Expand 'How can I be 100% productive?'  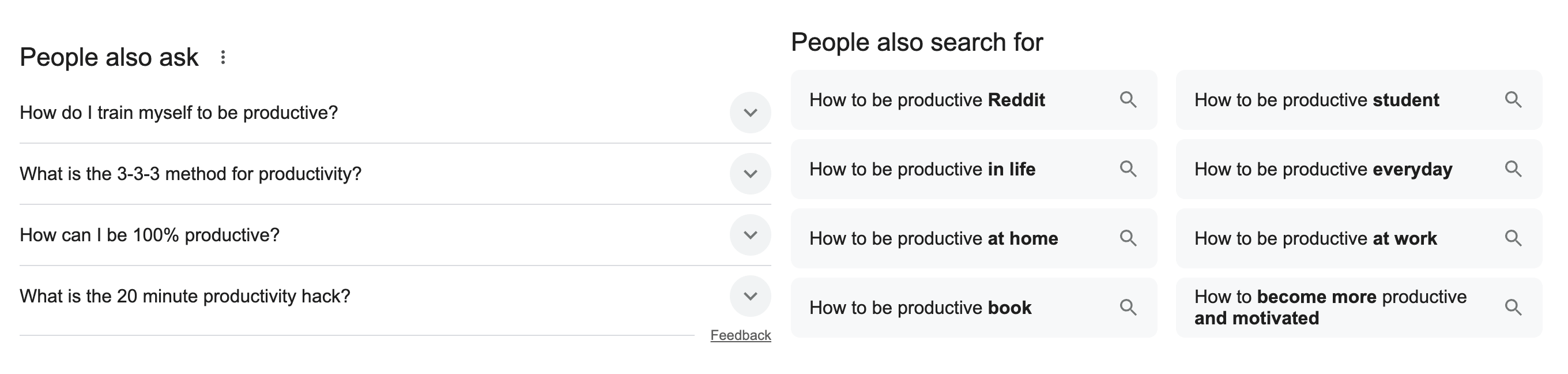(x=751, y=234)
